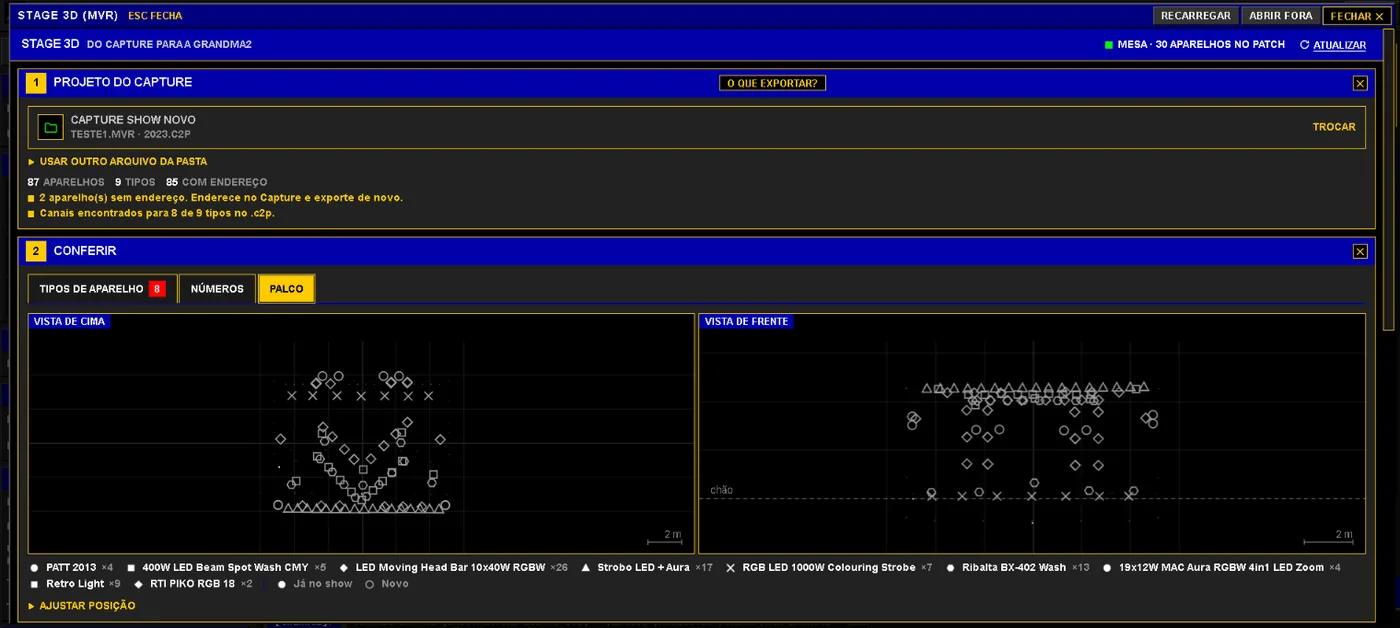Click the green folder icon beside Capture Show Novo
The image size is (1400, 628).
pyautogui.click(x=51, y=127)
